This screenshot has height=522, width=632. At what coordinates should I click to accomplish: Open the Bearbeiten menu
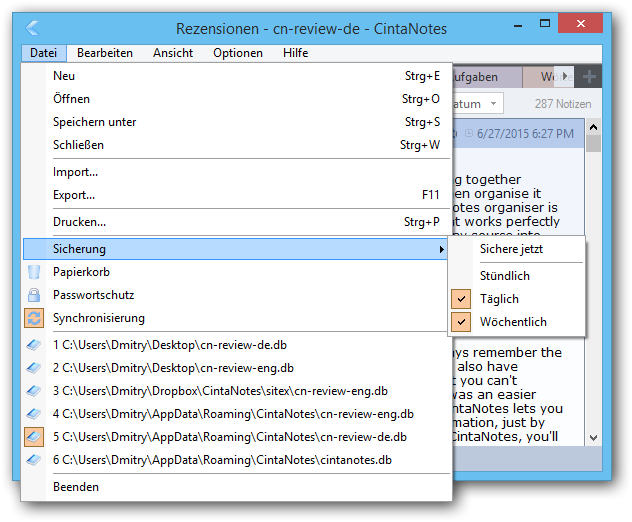(105, 53)
